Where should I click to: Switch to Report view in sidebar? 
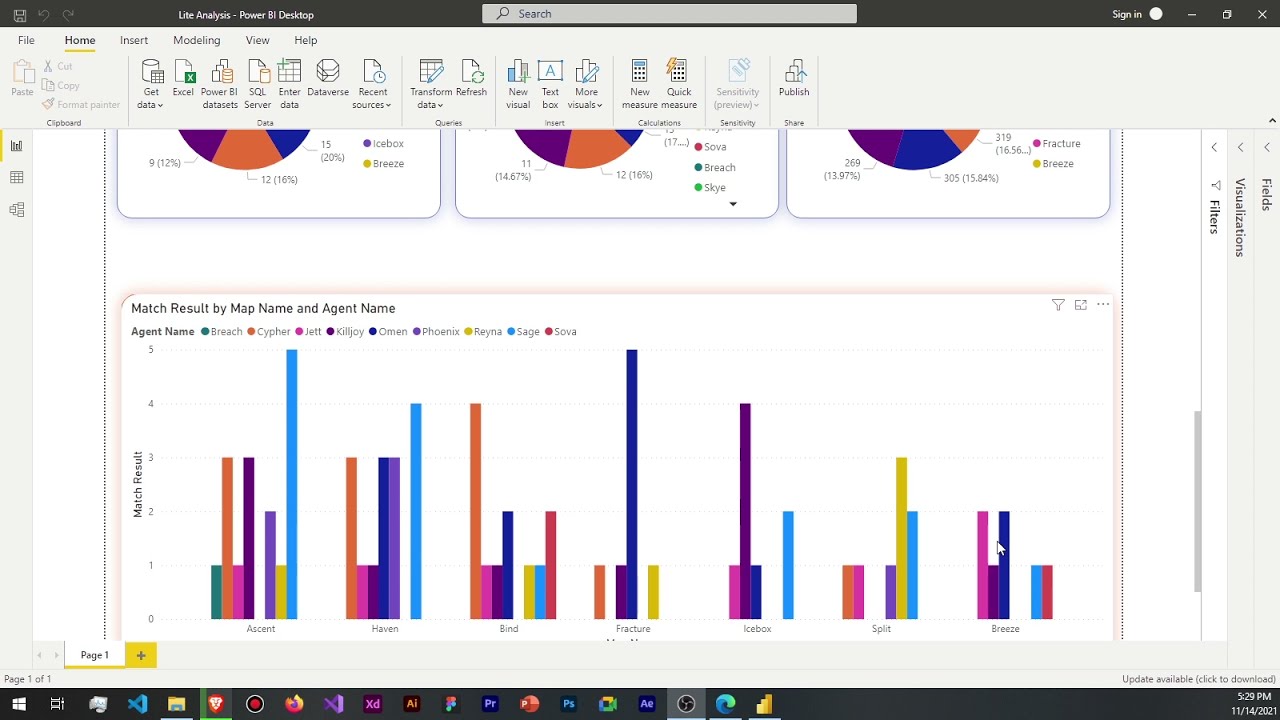pyautogui.click(x=16, y=146)
